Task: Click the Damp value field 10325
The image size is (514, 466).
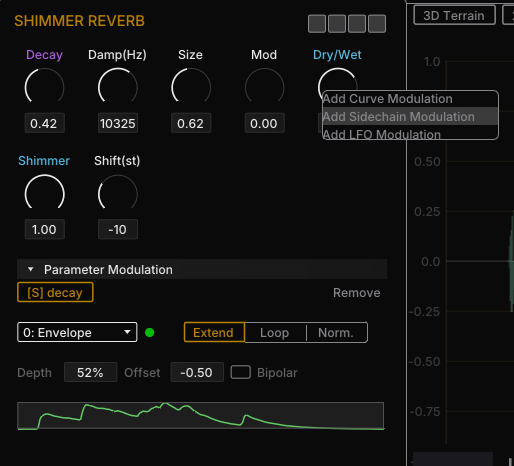Action: tap(118, 123)
